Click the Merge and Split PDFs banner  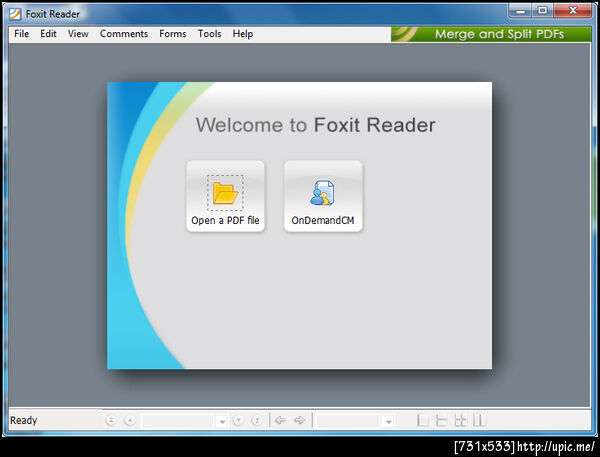point(491,34)
